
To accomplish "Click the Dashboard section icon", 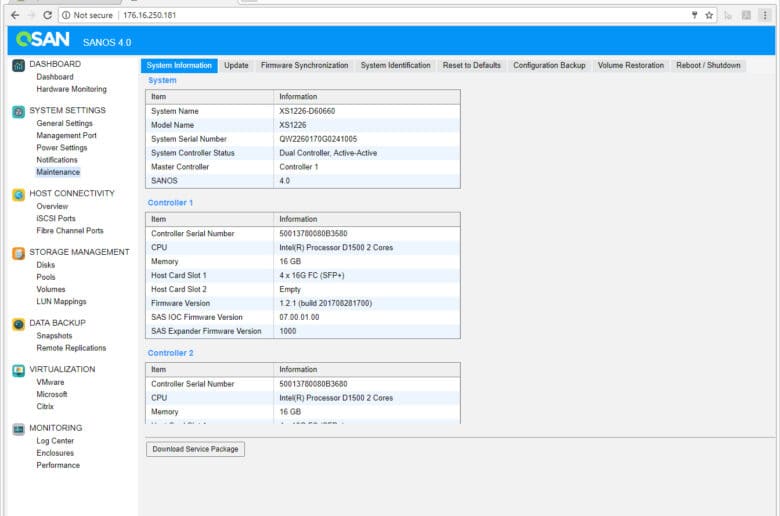I will pyautogui.click(x=18, y=65).
